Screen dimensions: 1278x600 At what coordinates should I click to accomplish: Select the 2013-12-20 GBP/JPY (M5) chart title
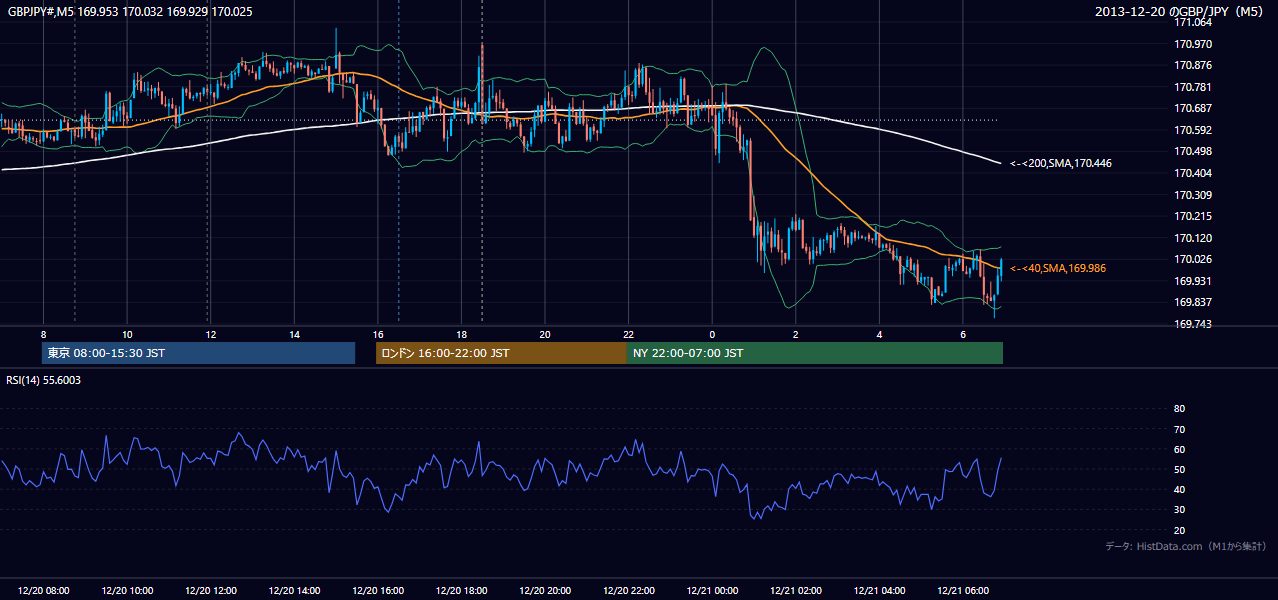point(1181,12)
